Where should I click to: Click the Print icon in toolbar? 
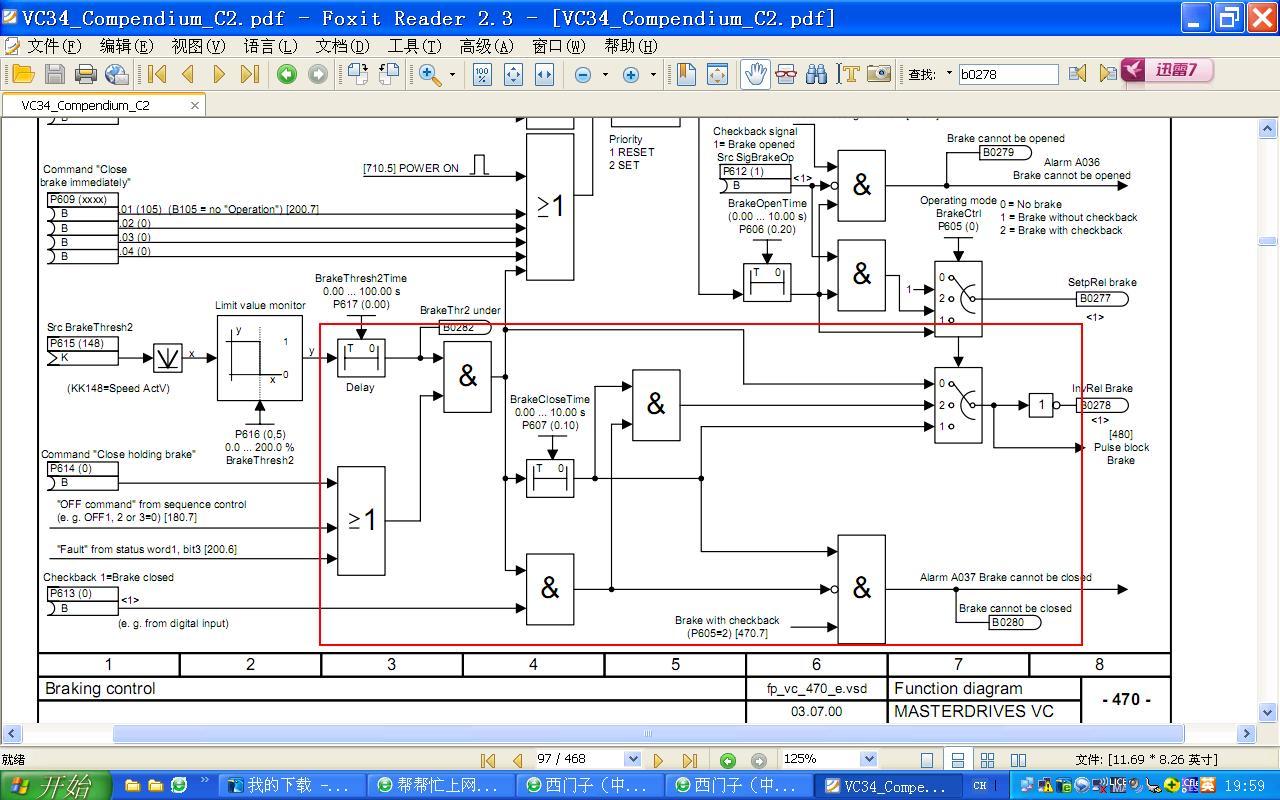[x=86, y=74]
